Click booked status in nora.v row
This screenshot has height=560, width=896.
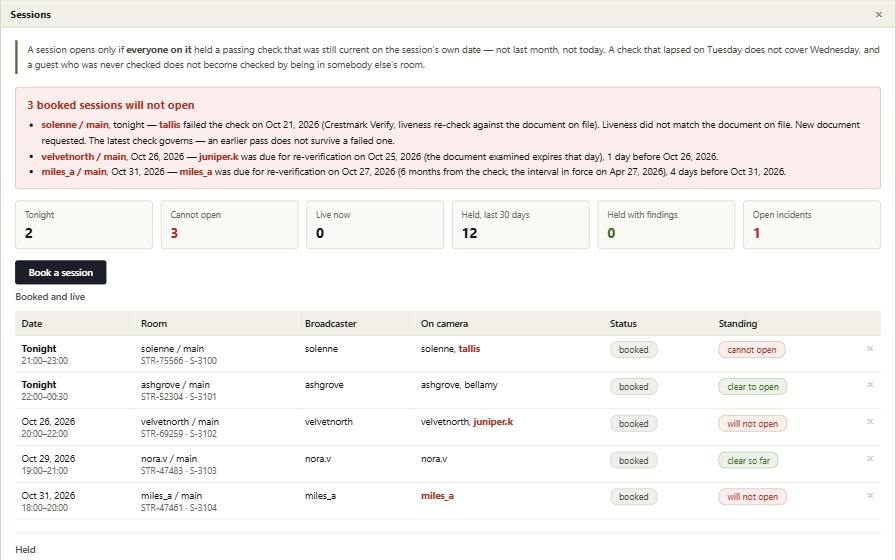(x=633, y=461)
